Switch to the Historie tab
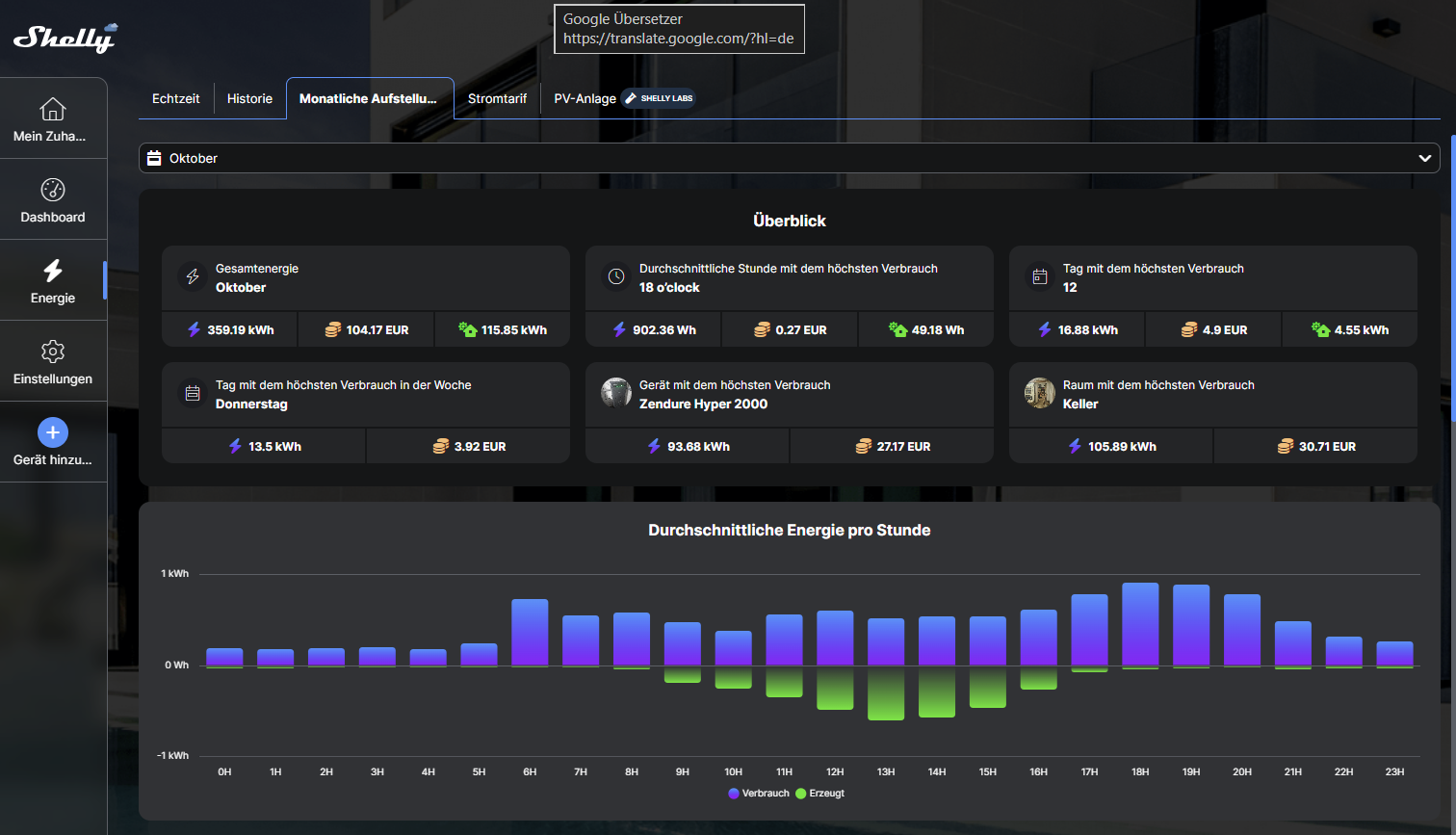The image size is (1456, 835). pyautogui.click(x=249, y=98)
